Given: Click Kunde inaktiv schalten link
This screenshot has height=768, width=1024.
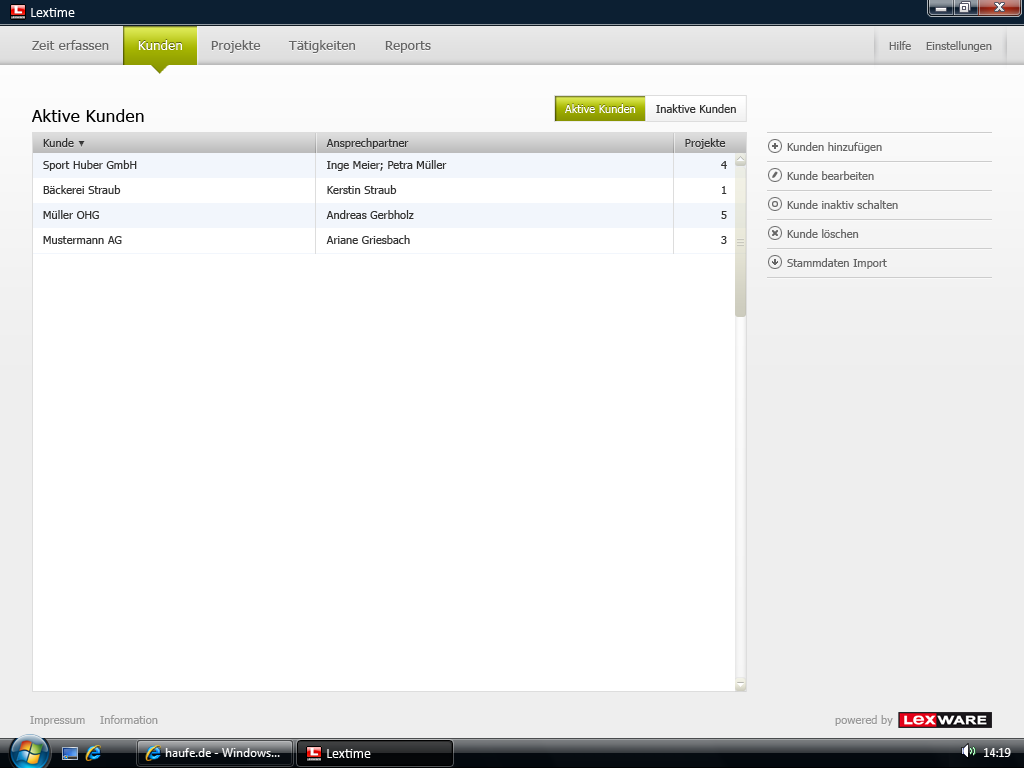Looking at the screenshot, I should [842, 205].
